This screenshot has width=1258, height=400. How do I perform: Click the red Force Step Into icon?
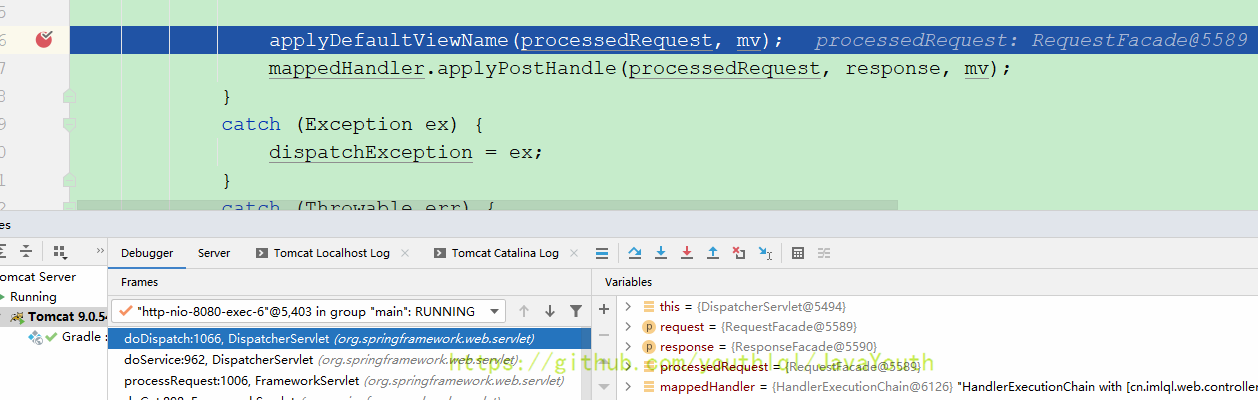pos(687,253)
